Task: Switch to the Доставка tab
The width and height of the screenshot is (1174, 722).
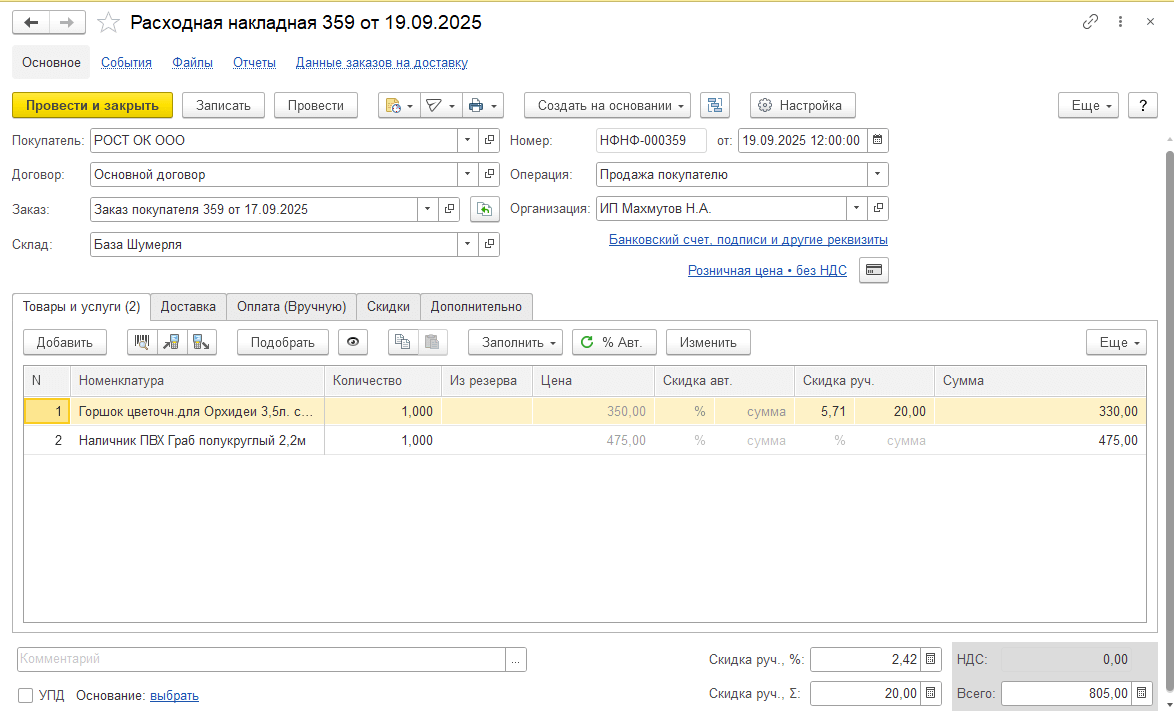Action: pos(188,306)
